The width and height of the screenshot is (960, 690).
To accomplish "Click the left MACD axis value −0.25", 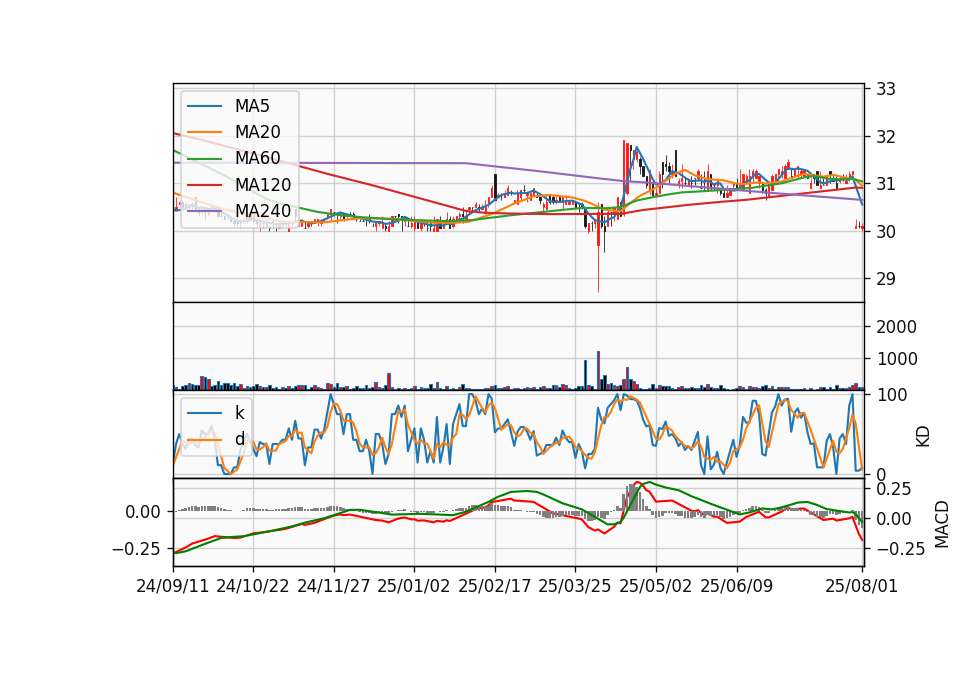I will coord(136,549).
